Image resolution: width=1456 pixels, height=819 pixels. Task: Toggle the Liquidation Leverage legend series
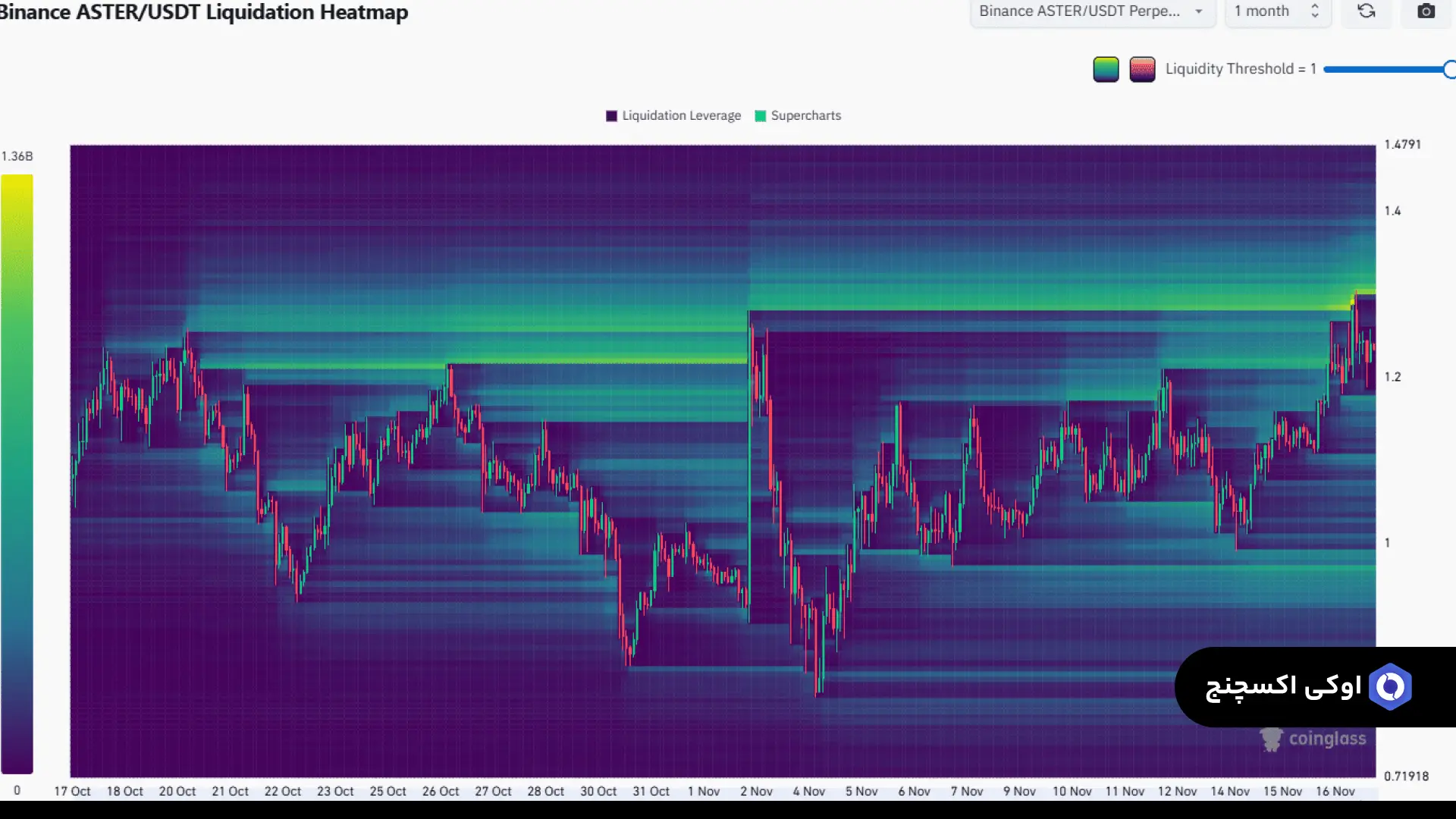point(681,116)
